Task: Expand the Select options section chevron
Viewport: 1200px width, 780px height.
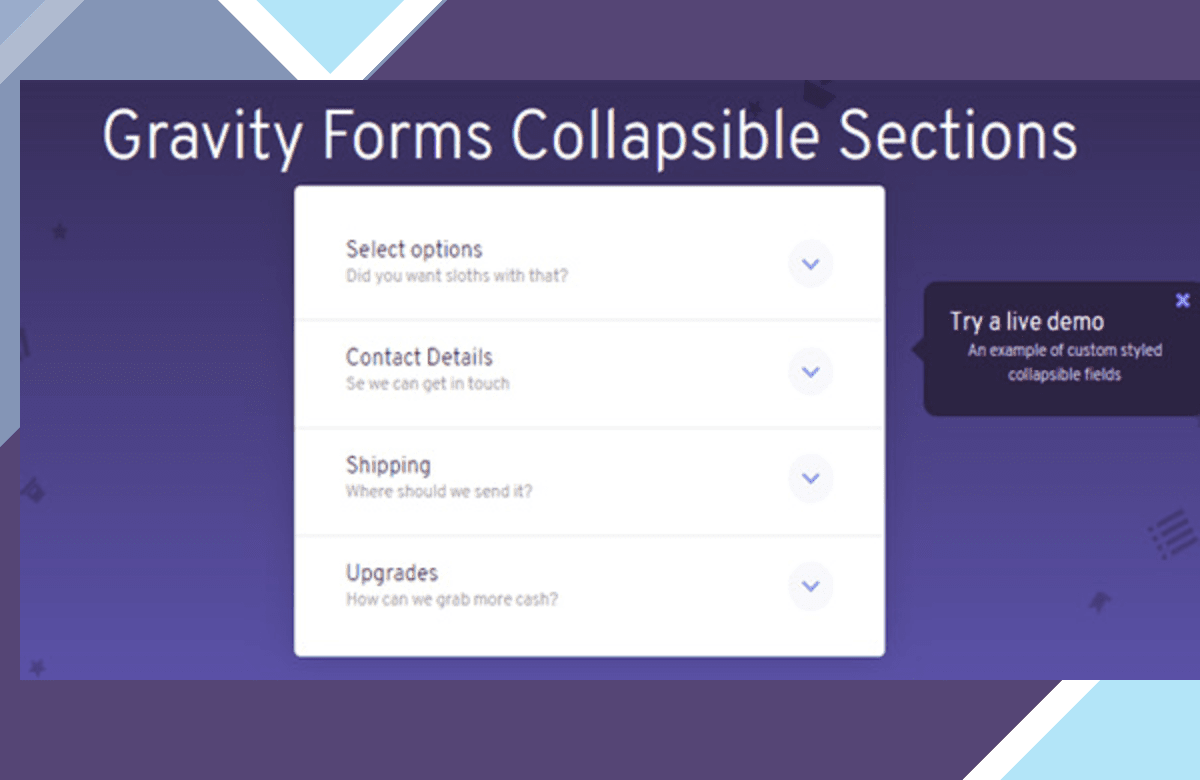Action: [810, 264]
